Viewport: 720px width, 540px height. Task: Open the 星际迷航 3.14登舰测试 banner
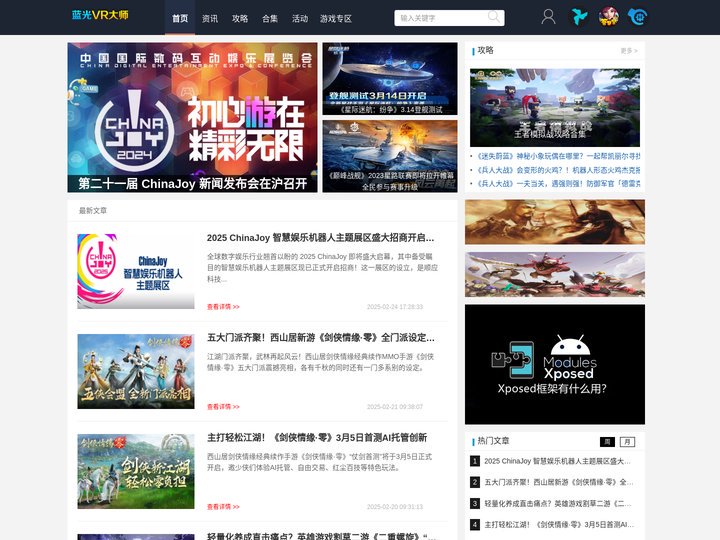tap(390, 79)
